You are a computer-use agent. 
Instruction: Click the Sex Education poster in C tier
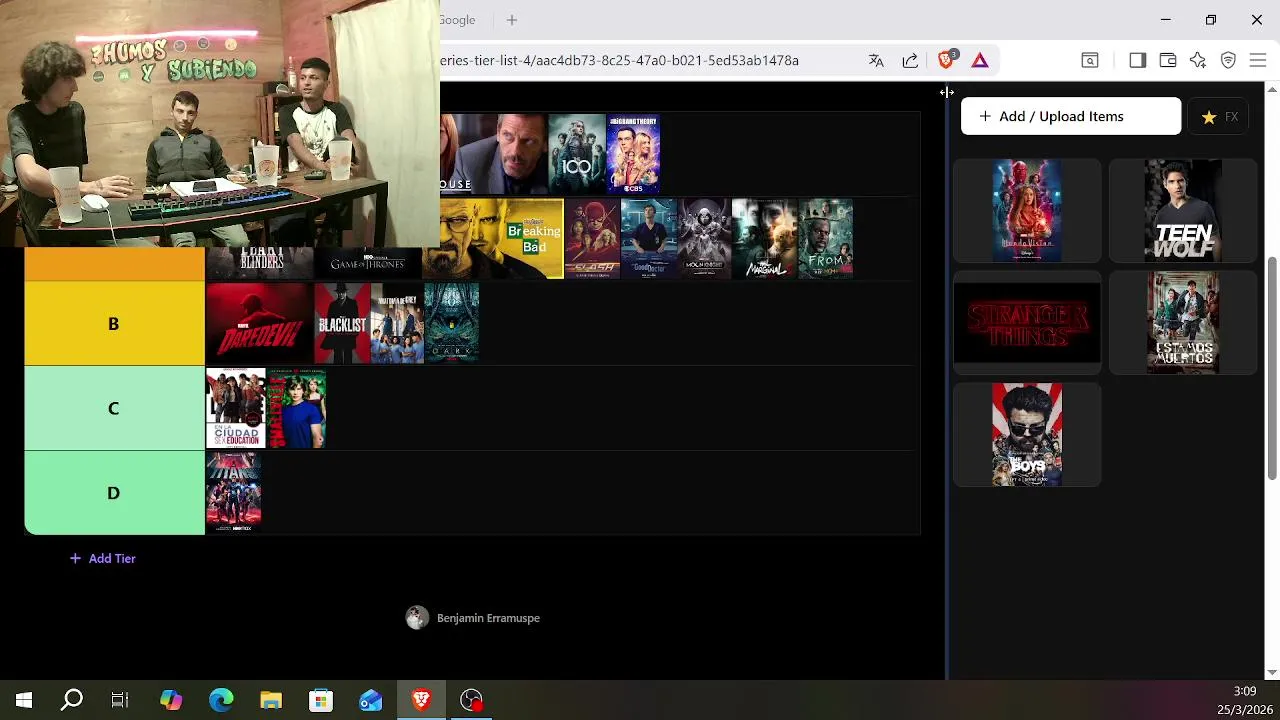tap(236, 408)
